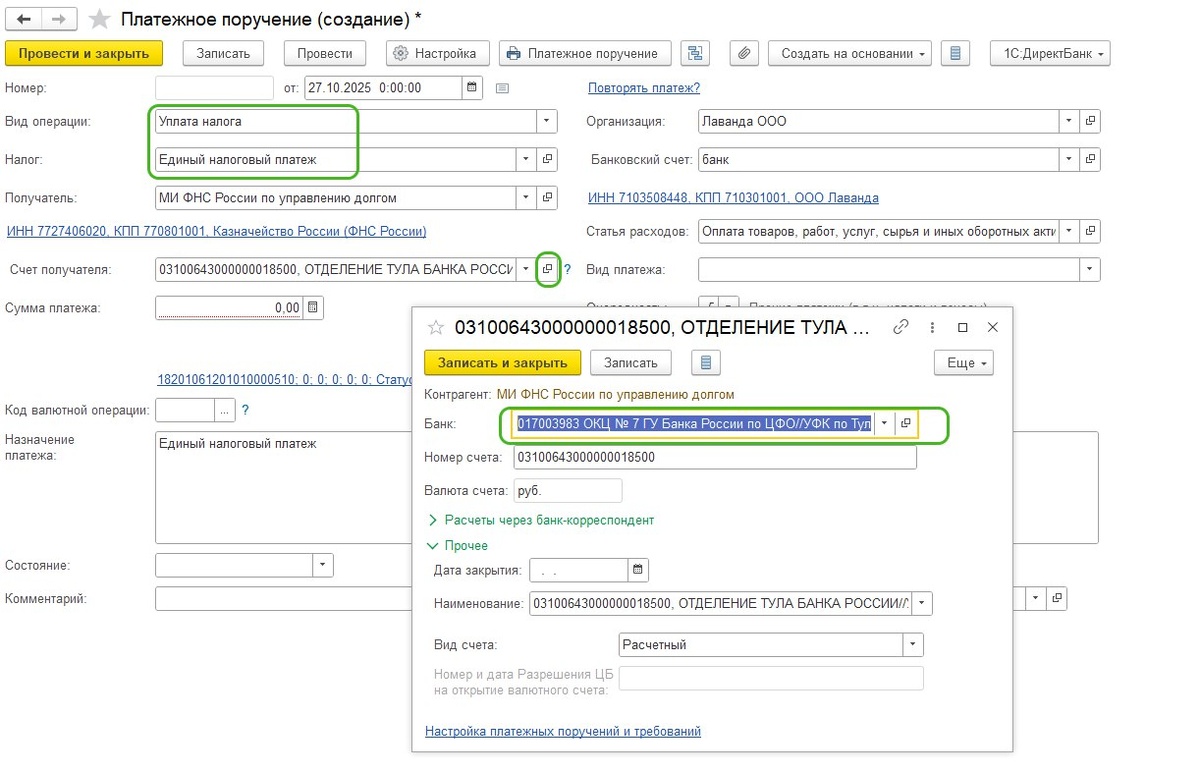The width and height of the screenshot is (1200, 772).
Task: Click into the Номер счета field
Action: pos(714,458)
